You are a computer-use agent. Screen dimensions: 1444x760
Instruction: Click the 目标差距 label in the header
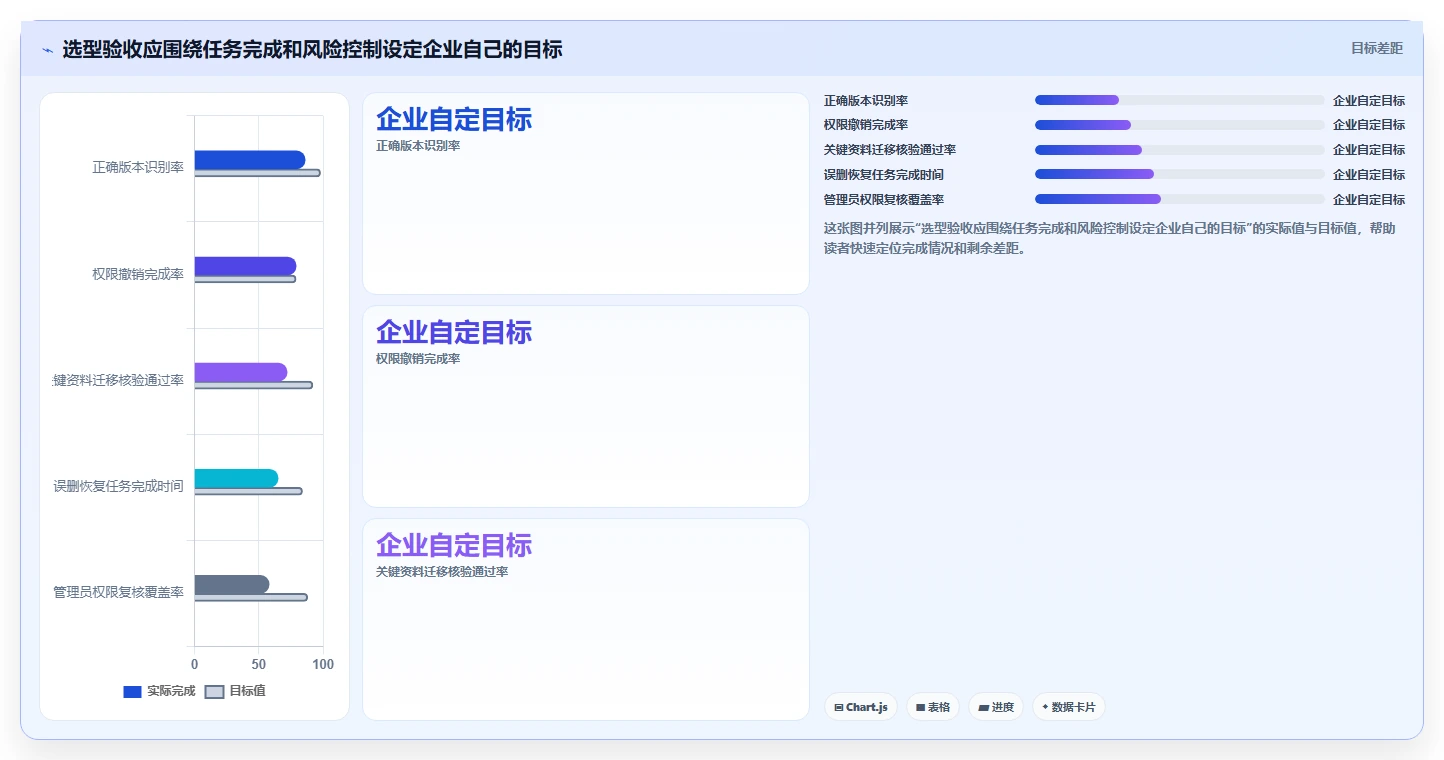[x=1376, y=48]
